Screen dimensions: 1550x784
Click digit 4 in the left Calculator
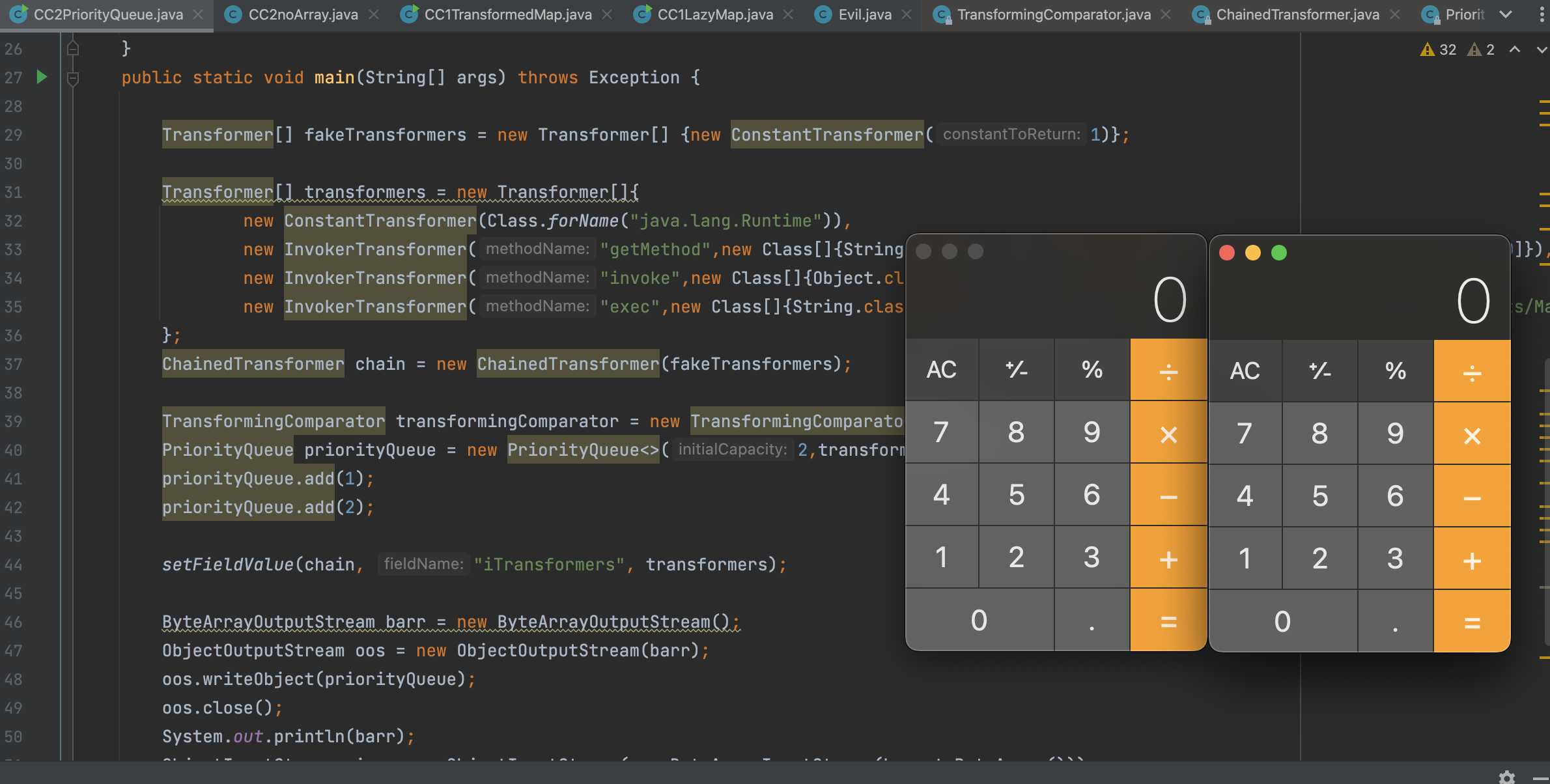[x=942, y=495]
